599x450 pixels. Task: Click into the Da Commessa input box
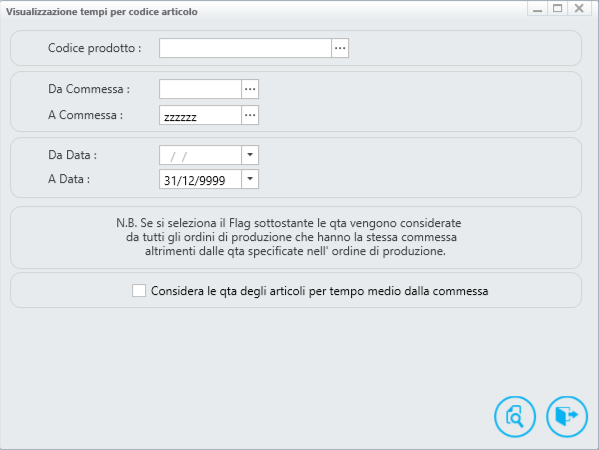click(200, 89)
